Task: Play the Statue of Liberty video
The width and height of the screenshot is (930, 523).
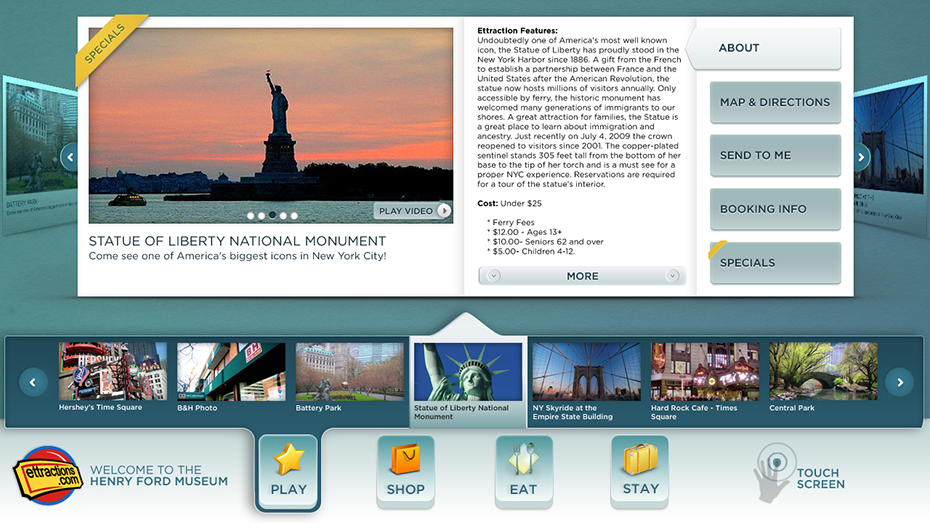Action: [x=413, y=211]
